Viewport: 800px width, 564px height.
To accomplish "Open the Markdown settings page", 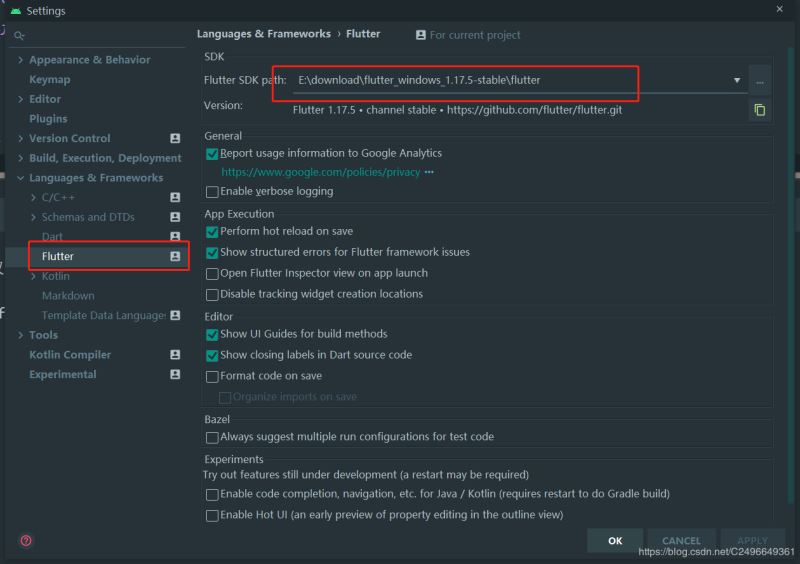I will 68,296.
